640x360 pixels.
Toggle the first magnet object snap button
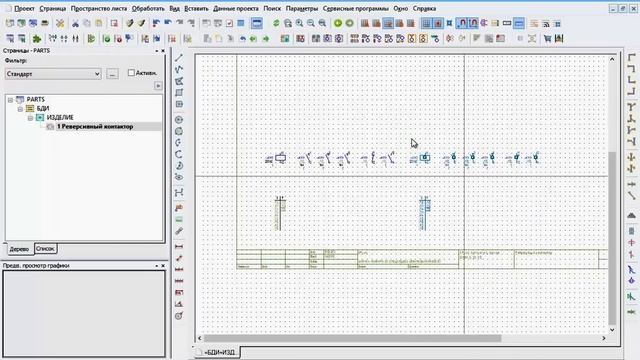pyautogui.click(x=462, y=23)
